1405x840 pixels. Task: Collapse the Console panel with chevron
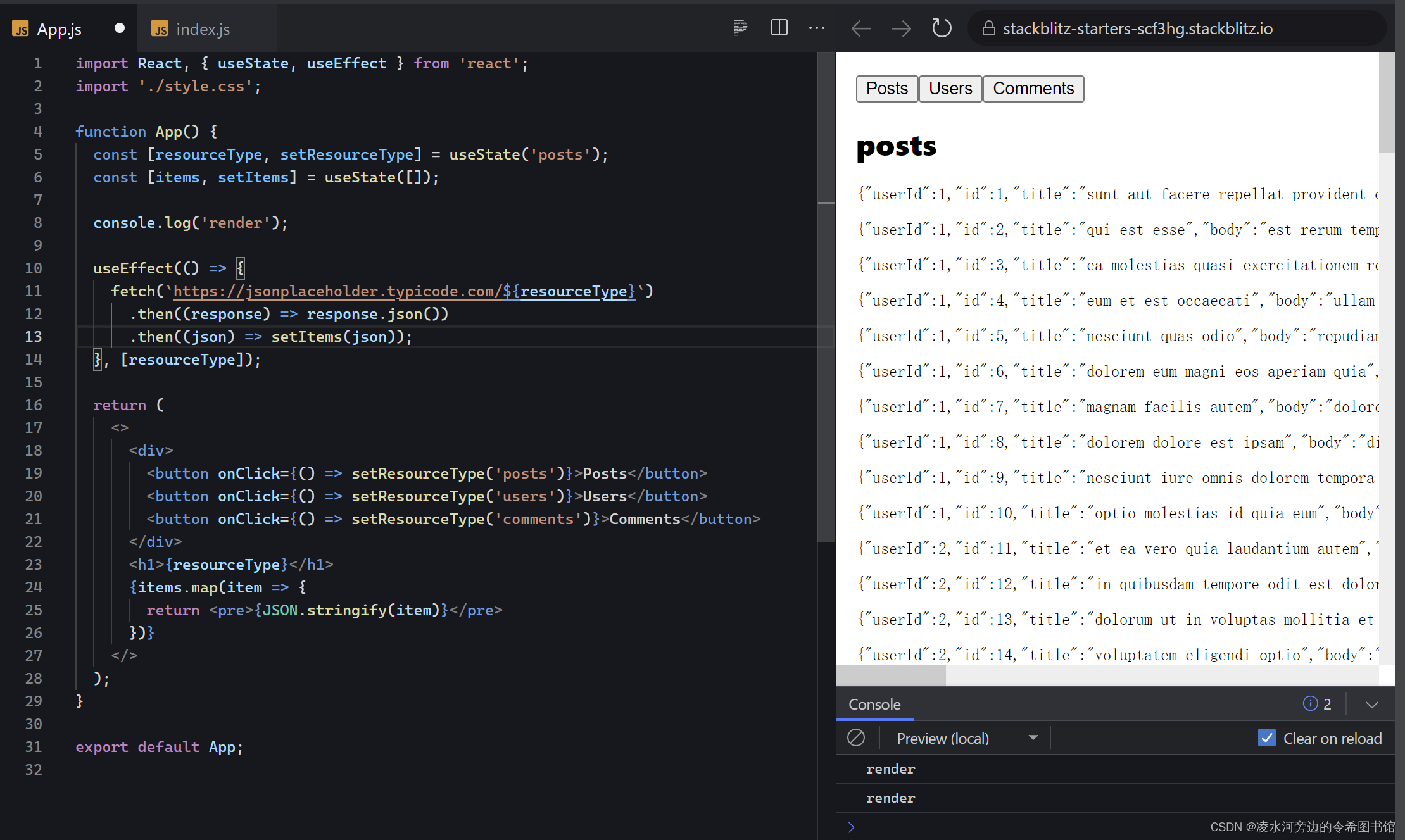[1371, 705]
